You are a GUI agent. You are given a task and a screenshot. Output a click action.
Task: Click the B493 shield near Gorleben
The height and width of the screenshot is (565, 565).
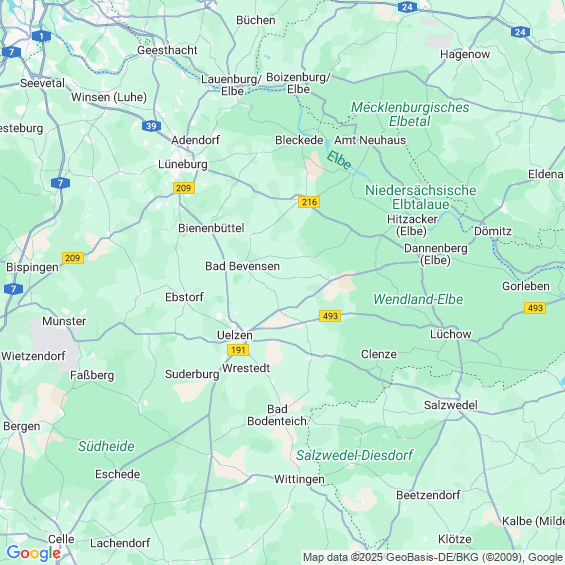[x=535, y=308]
